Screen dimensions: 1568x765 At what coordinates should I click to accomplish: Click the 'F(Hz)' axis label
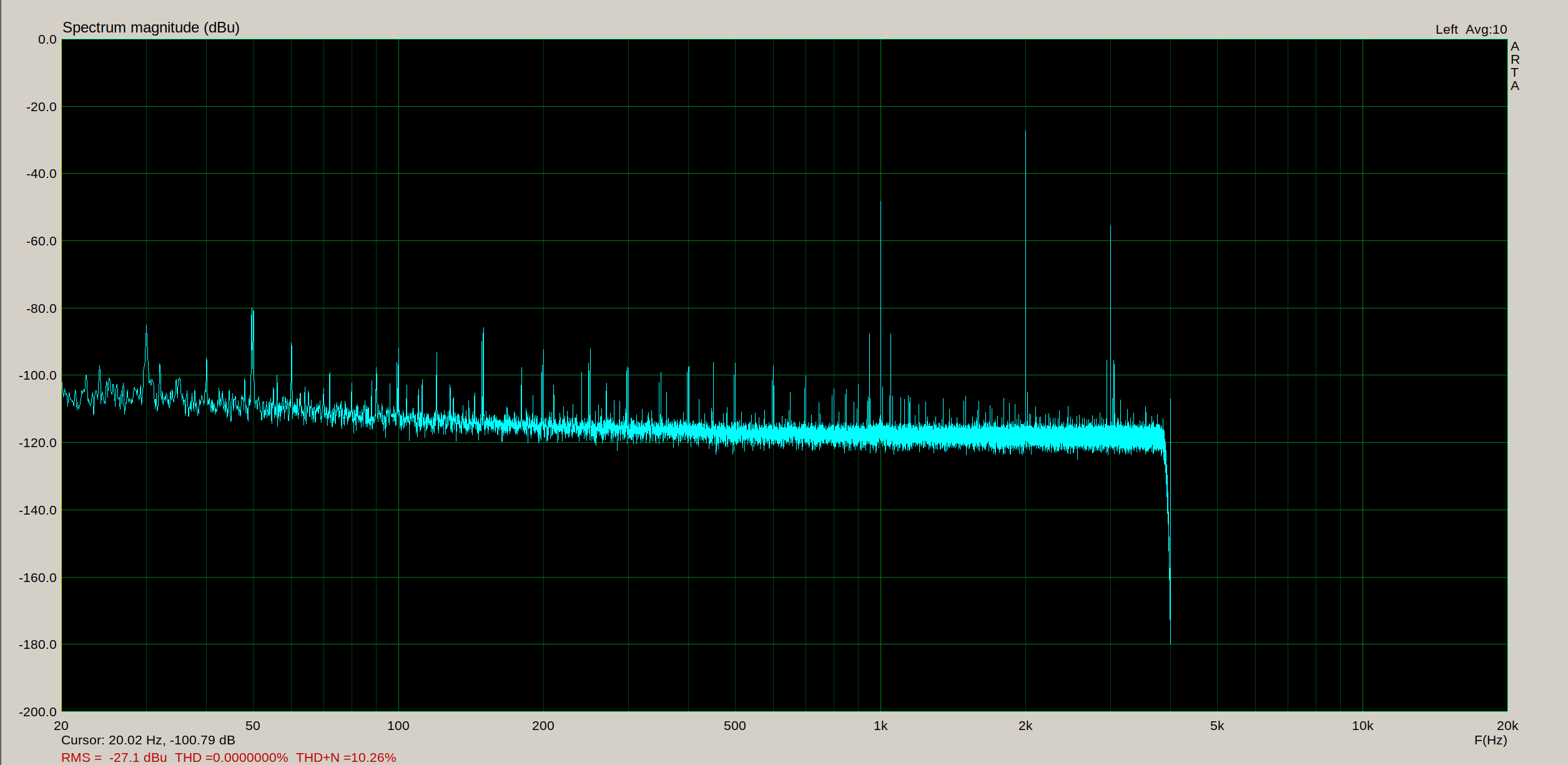pyautogui.click(x=1491, y=740)
